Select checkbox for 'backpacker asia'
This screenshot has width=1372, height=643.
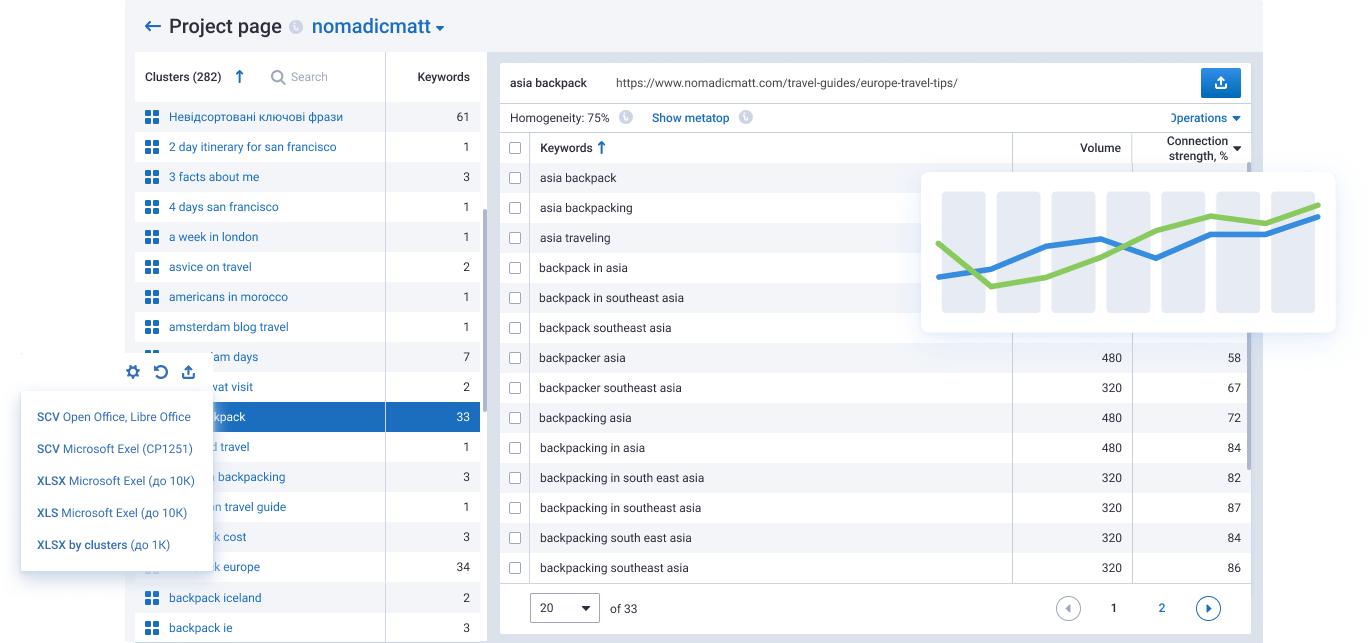tap(515, 358)
